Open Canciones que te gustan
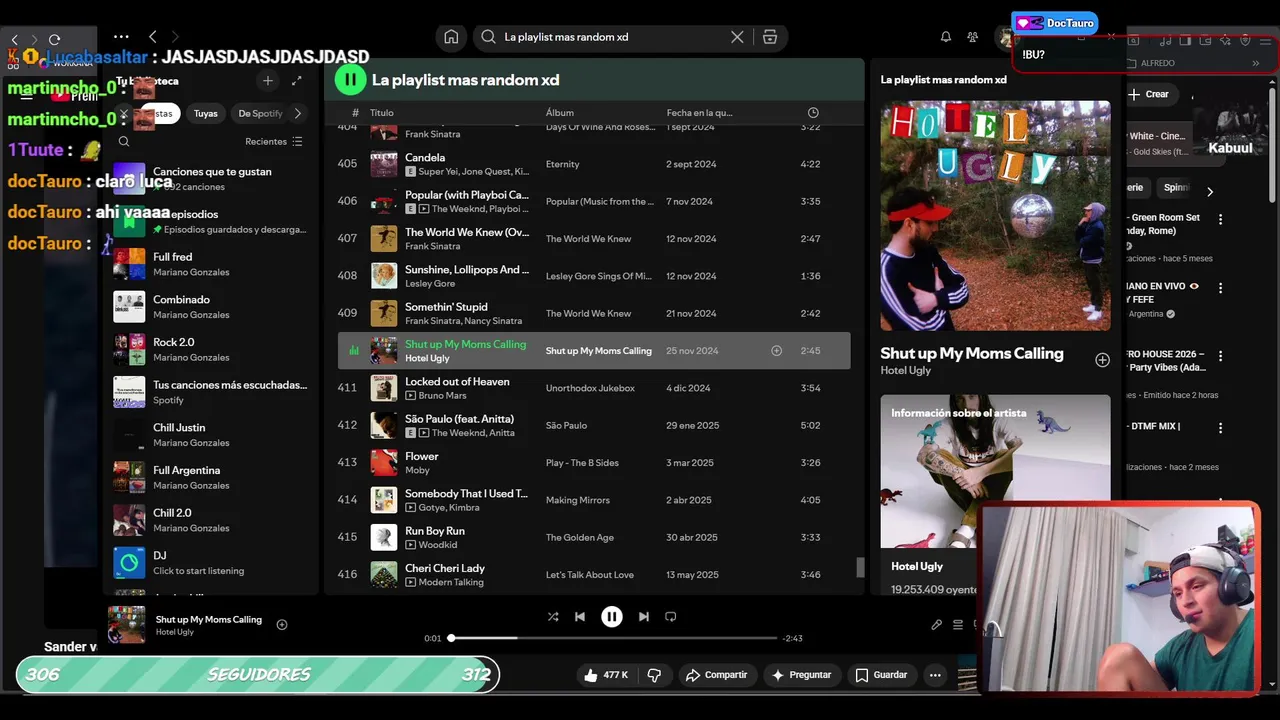The image size is (1280, 720). point(210,179)
